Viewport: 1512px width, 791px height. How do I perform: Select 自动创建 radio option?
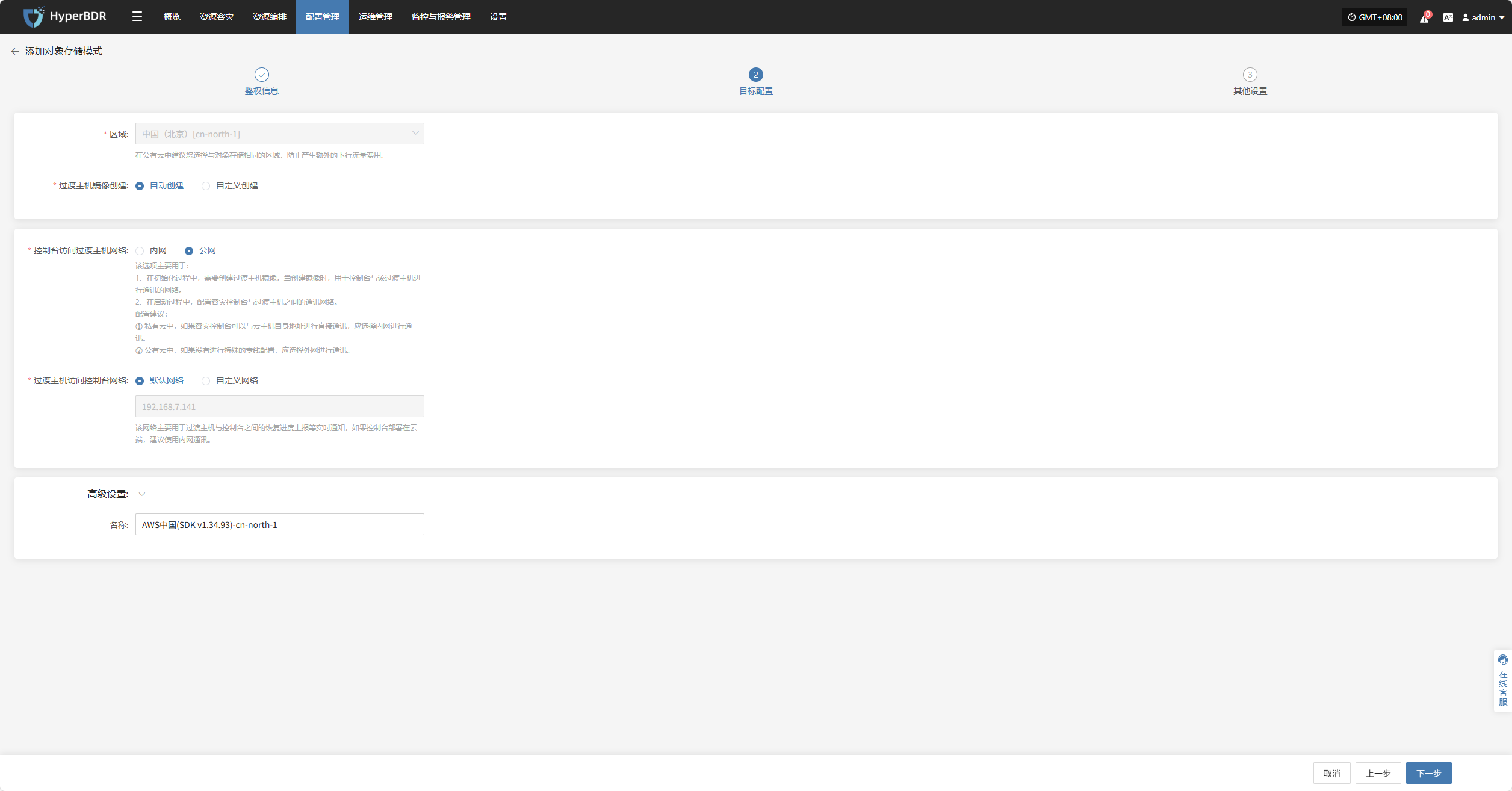coord(160,185)
